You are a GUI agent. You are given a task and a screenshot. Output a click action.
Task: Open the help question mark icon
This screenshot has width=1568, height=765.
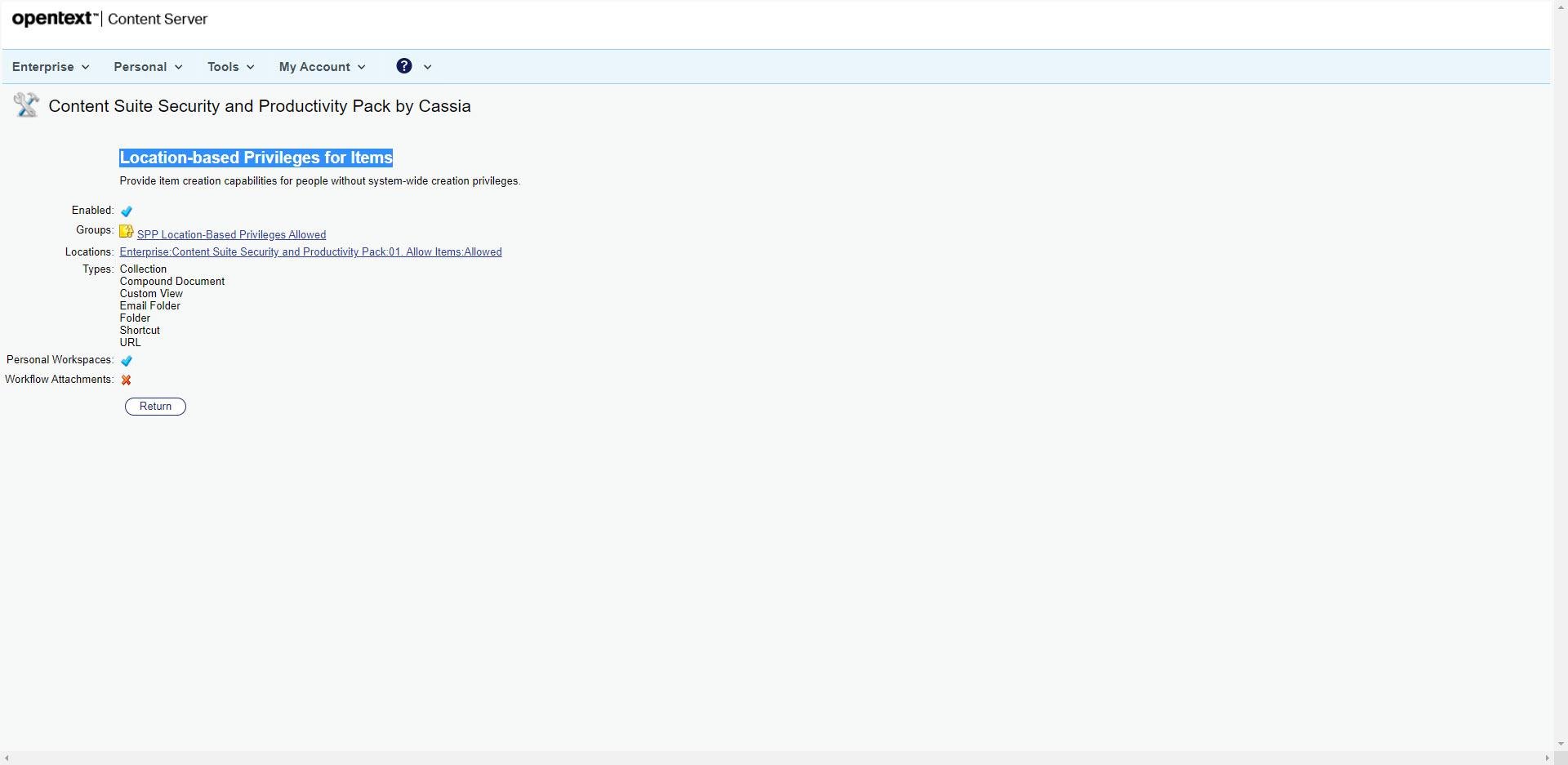[x=404, y=66]
